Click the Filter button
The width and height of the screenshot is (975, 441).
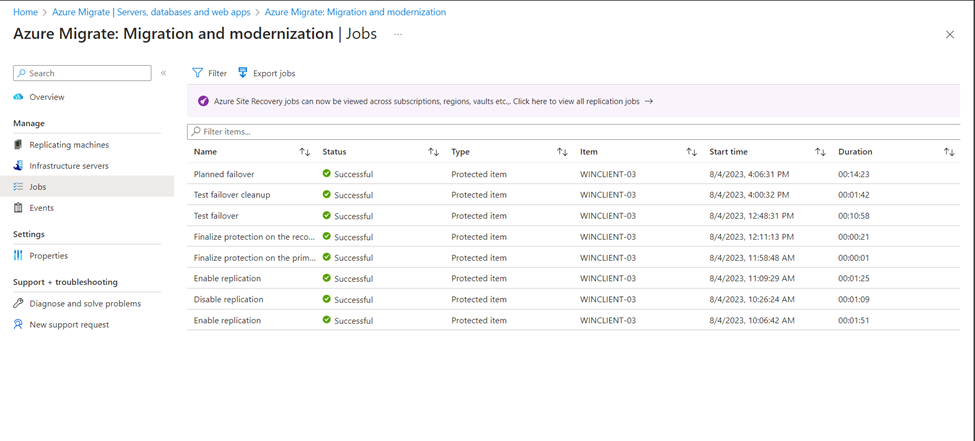click(210, 73)
